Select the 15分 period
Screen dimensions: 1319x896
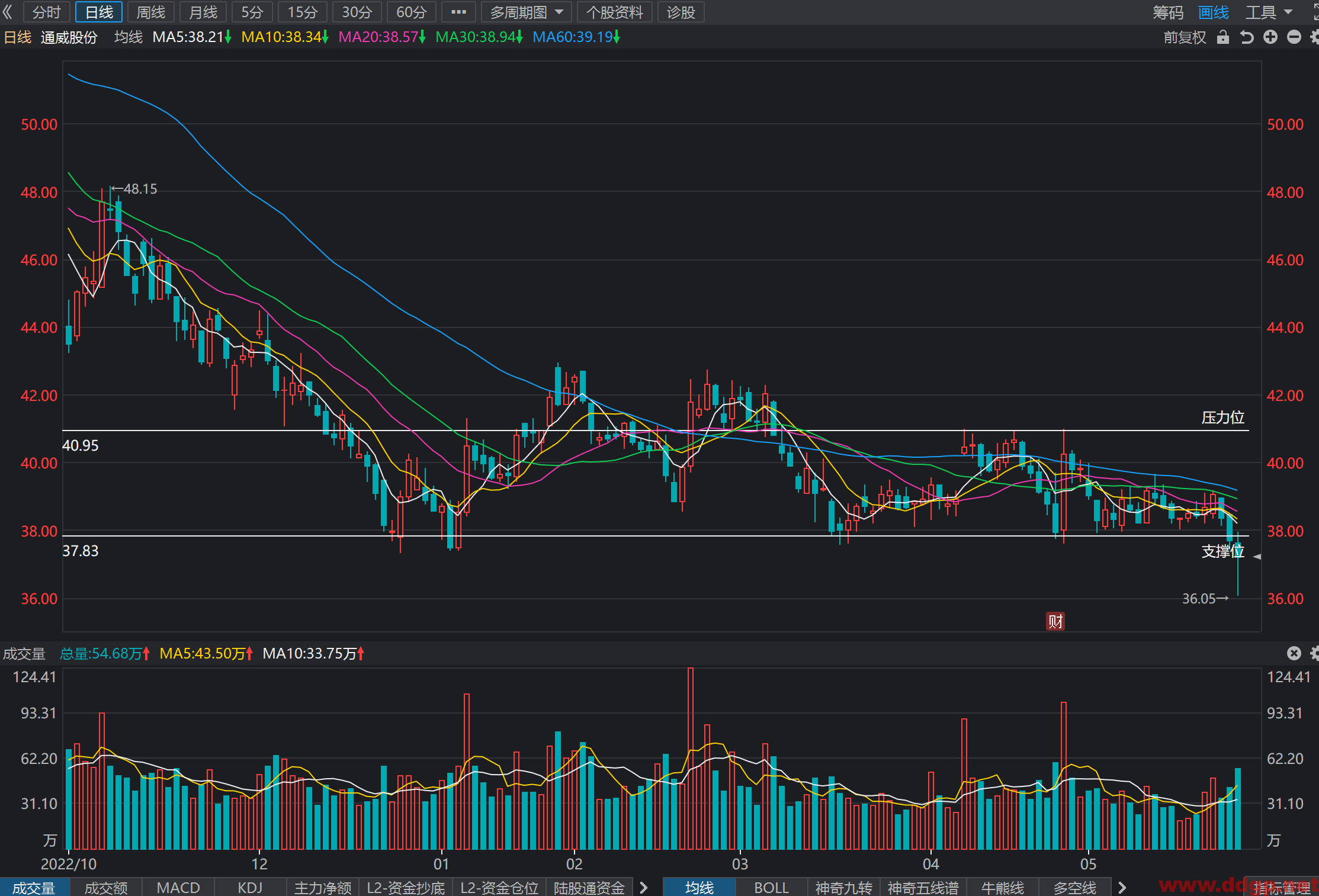(303, 12)
